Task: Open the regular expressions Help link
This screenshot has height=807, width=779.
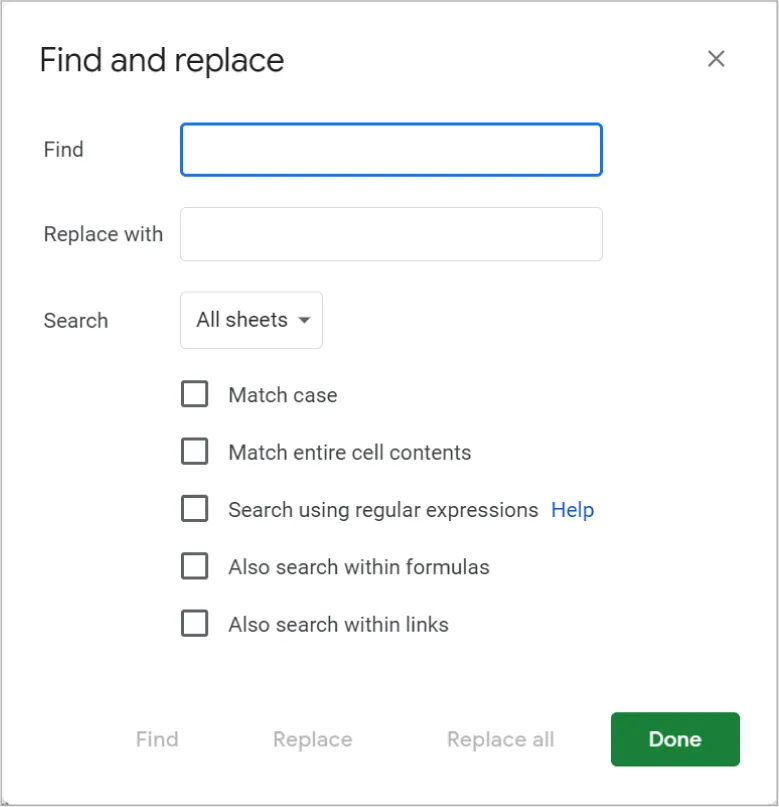Action: pyautogui.click(x=572, y=509)
